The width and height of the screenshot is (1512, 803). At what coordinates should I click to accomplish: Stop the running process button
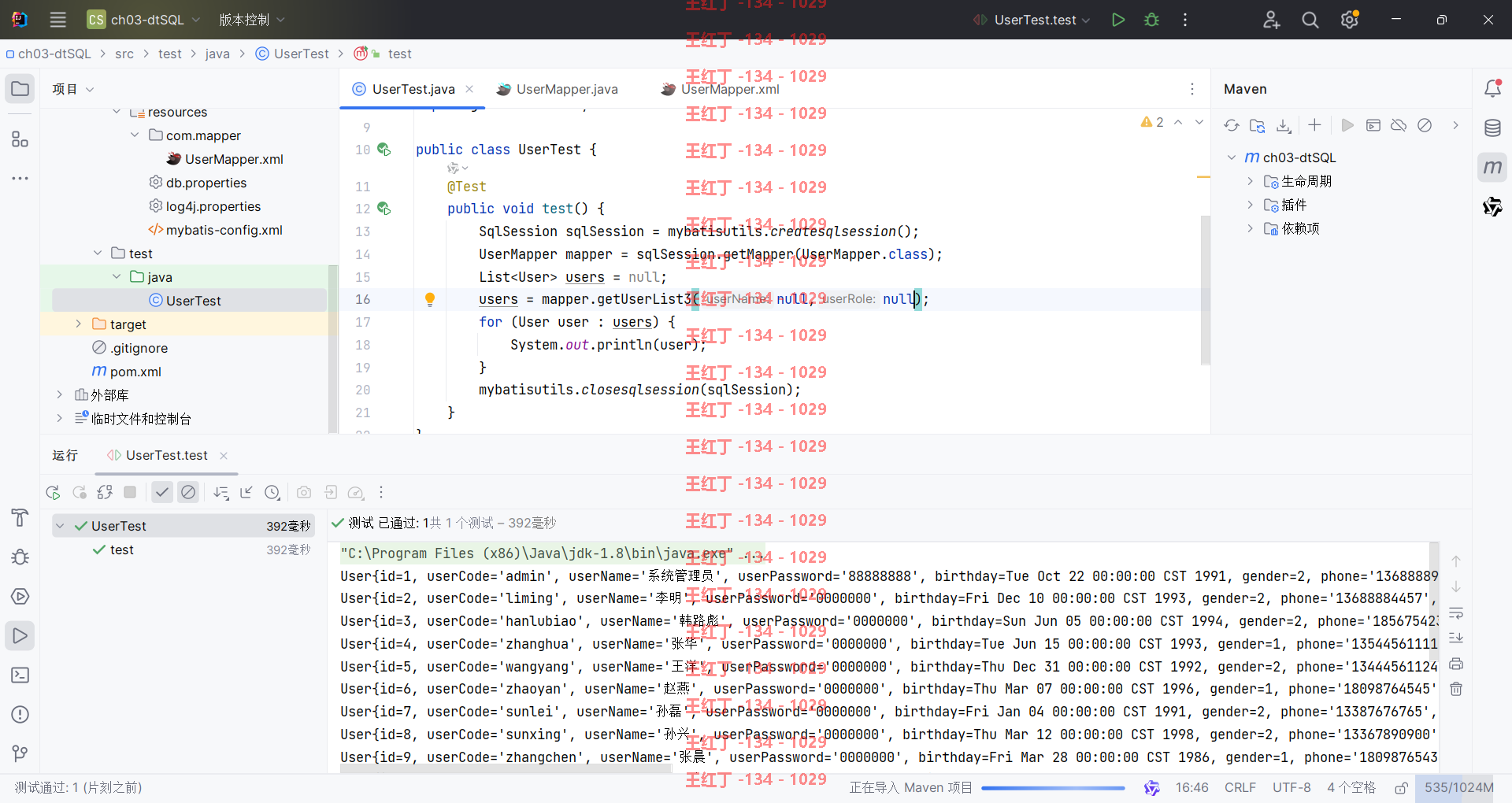(130, 492)
